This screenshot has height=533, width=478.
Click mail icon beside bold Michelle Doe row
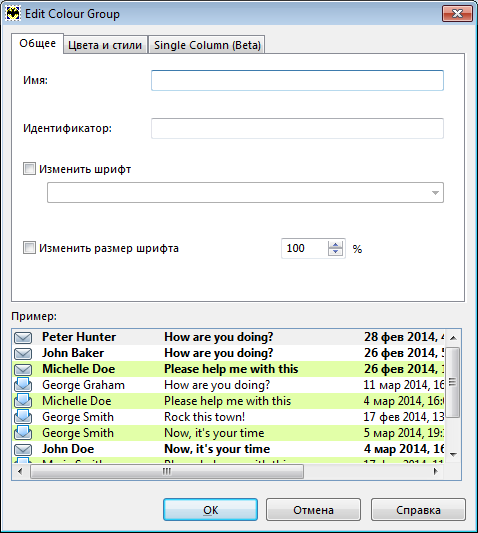[23, 369]
